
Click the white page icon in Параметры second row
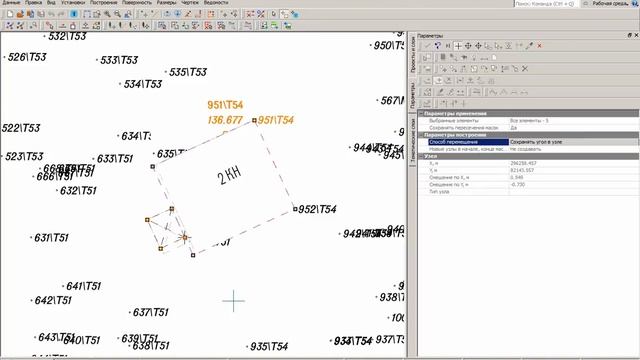[494, 58]
